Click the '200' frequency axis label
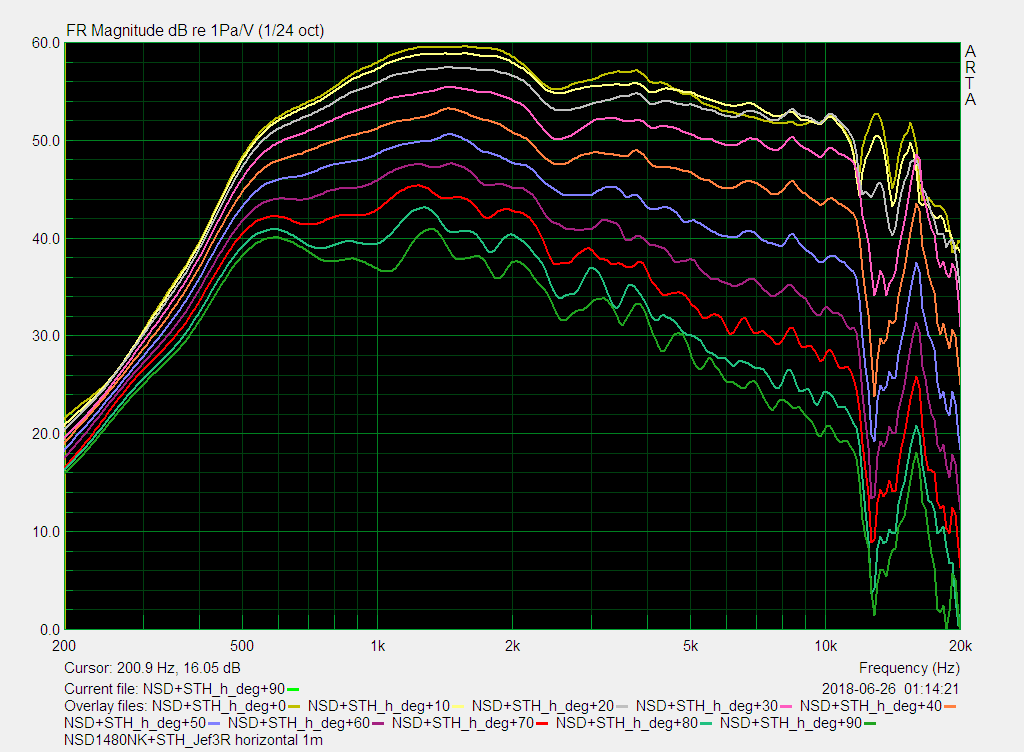Viewport: 1024px width, 752px height. pos(64,646)
